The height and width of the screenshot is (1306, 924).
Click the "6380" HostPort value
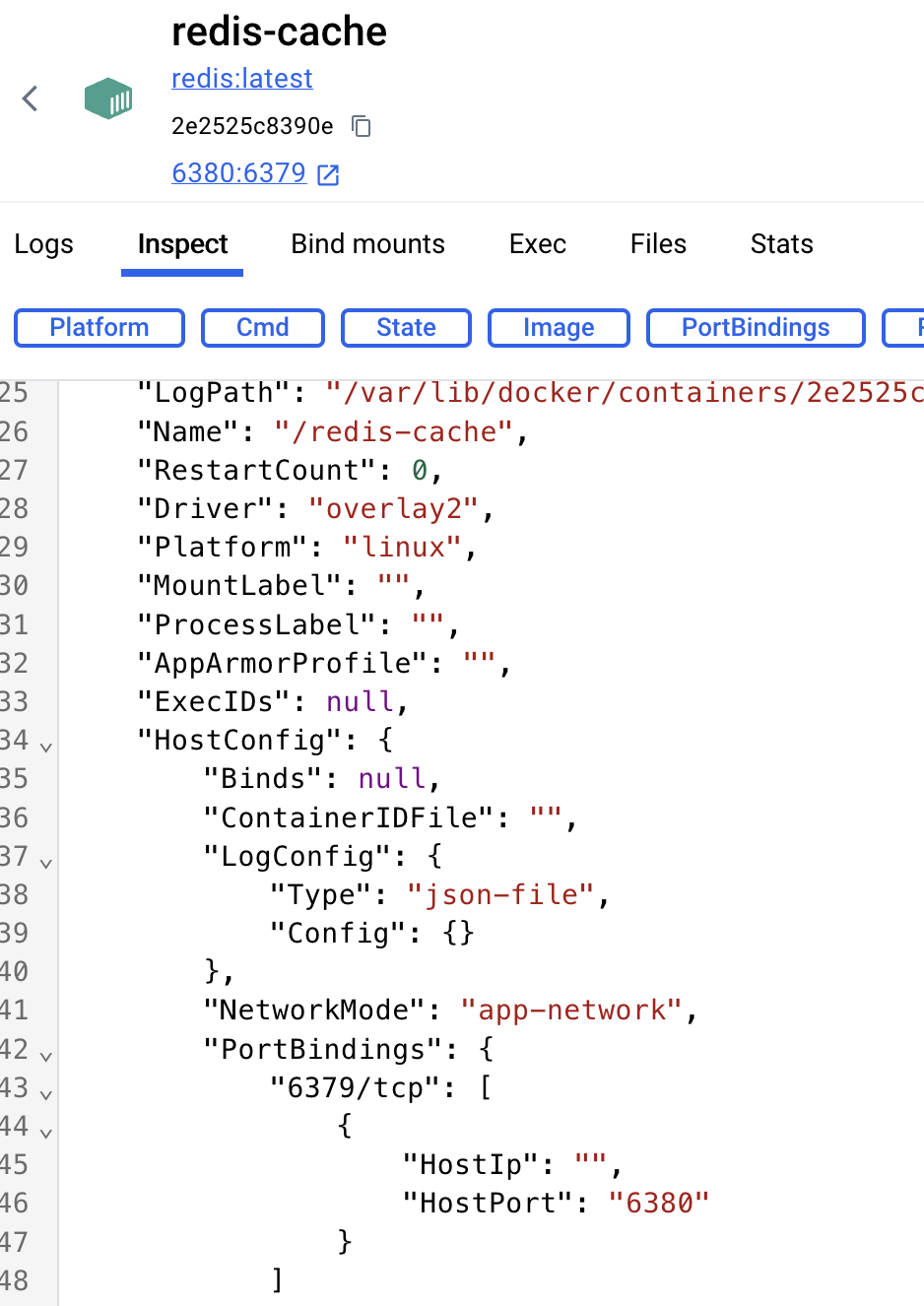point(659,1203)
